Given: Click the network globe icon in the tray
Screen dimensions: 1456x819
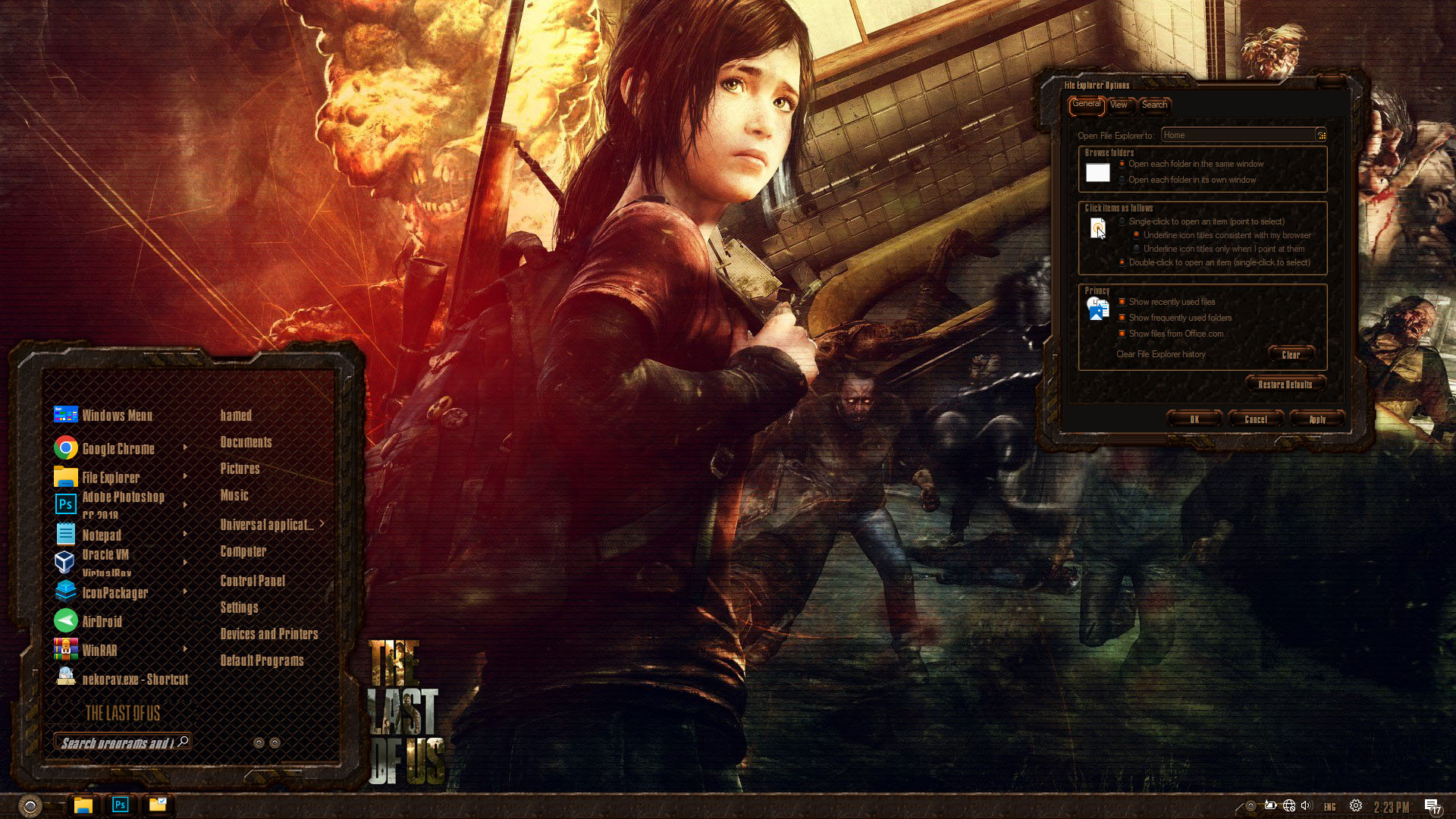Looking at the screenshot, I should coord(1288,806).
